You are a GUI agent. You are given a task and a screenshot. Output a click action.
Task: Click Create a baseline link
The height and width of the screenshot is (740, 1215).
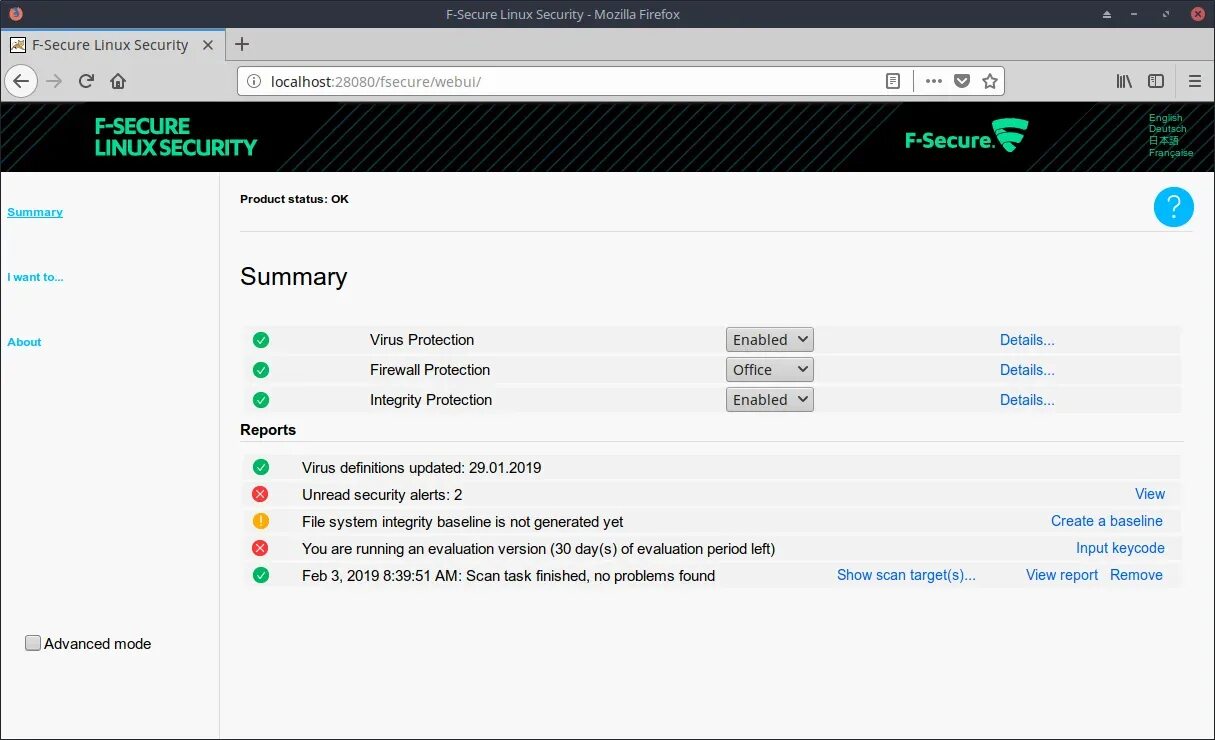(x=1107, y=521)
